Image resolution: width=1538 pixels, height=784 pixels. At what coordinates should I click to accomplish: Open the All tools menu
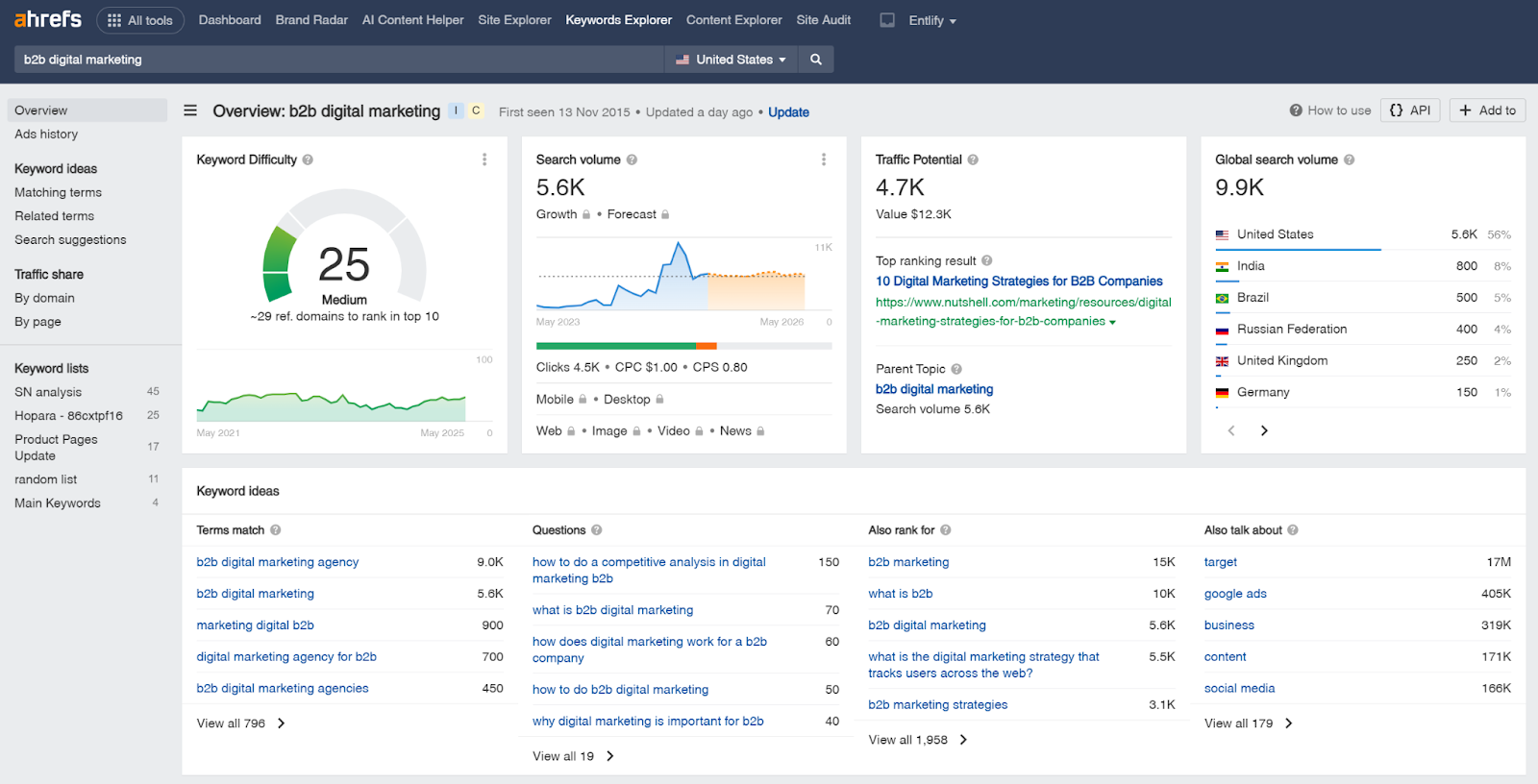[x=140, y=20]
